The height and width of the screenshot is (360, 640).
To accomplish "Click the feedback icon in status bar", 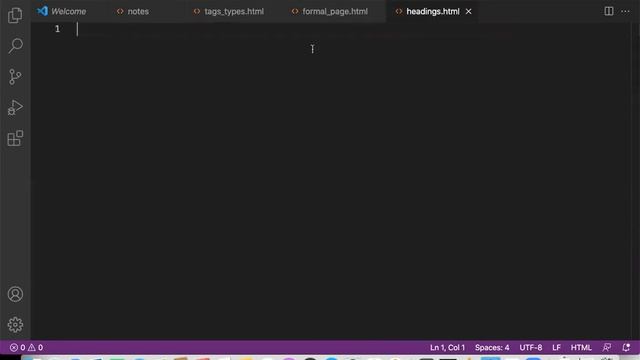I will pyautogui.click(x=607, y=347).
